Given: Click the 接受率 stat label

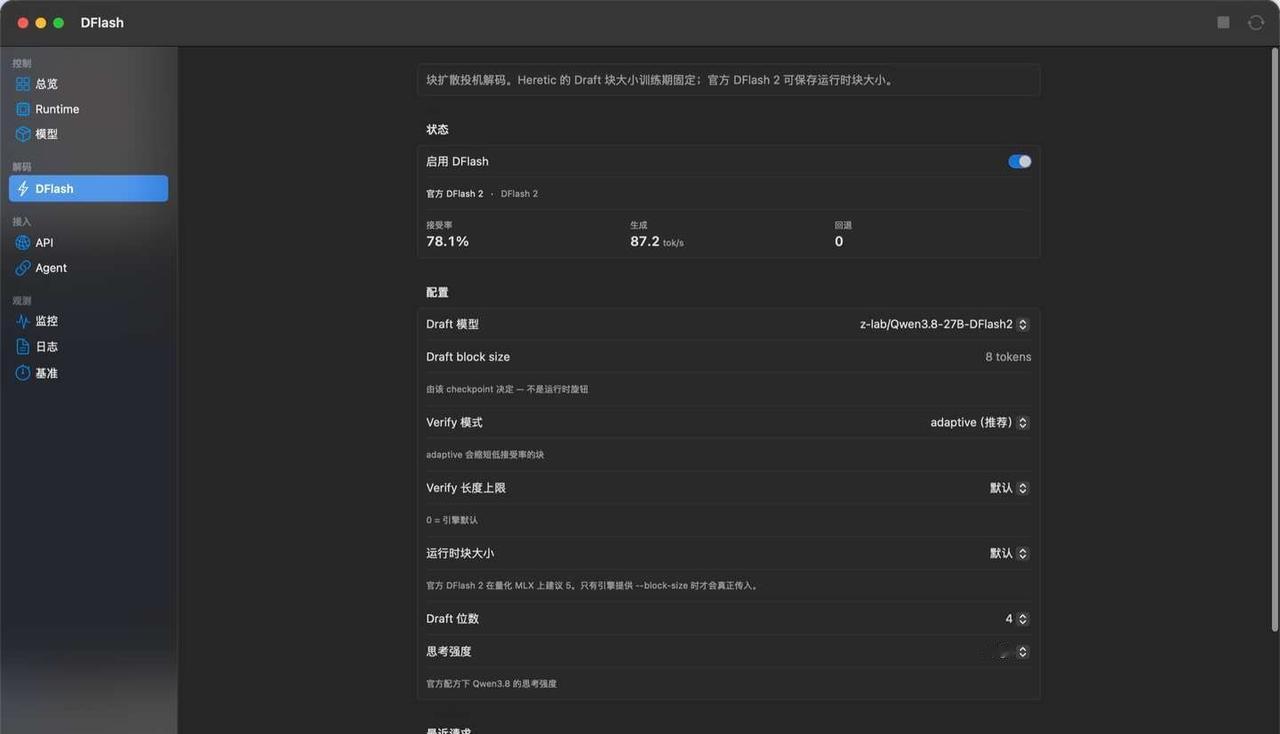Looking at the screenshot, I should point(439,225).
